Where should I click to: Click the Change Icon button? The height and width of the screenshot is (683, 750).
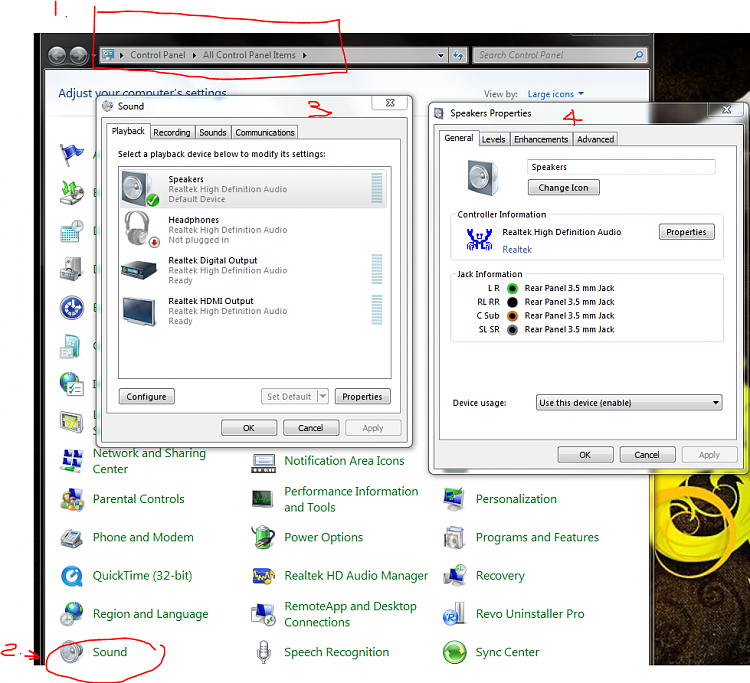(563, 187)
